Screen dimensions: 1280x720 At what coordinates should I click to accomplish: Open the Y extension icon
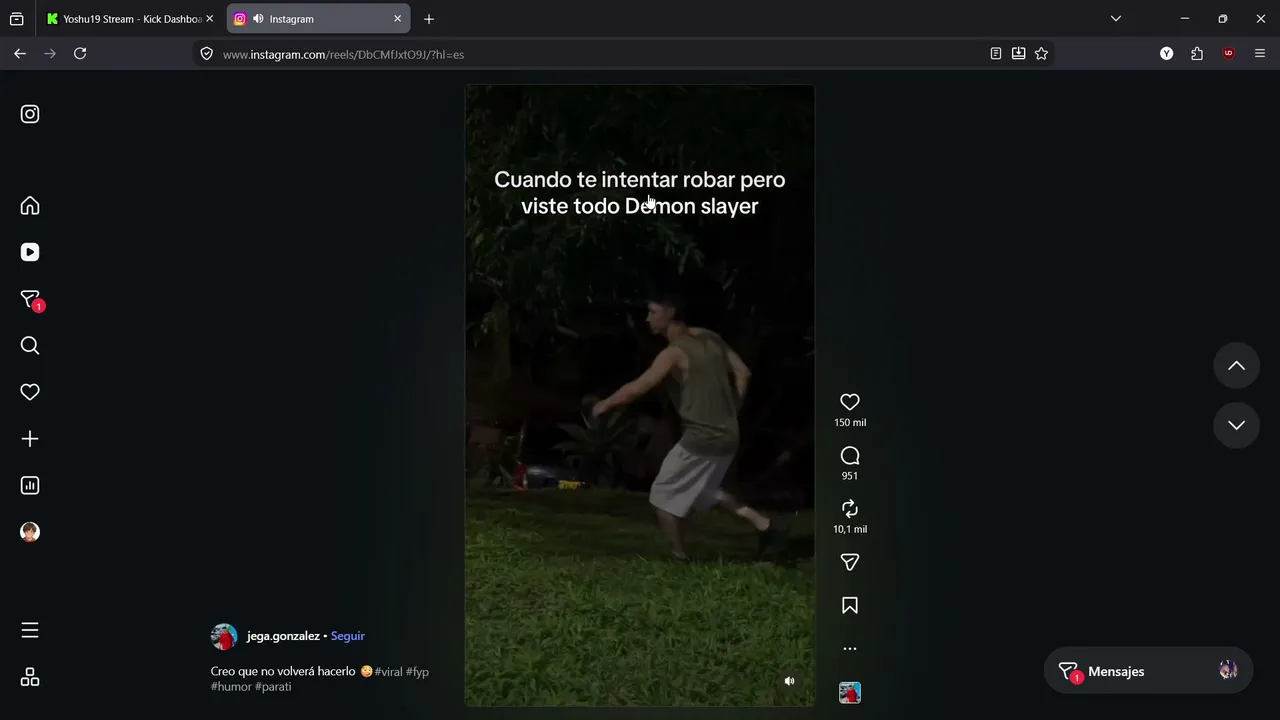pos(1166,54)
